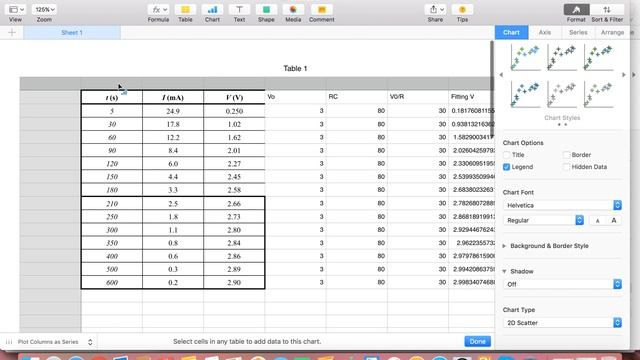The image size is (640, 360).
Task: Choose the middle chart style thumbnail in top row
Action: pyautogui.click(x=562, y=58)
